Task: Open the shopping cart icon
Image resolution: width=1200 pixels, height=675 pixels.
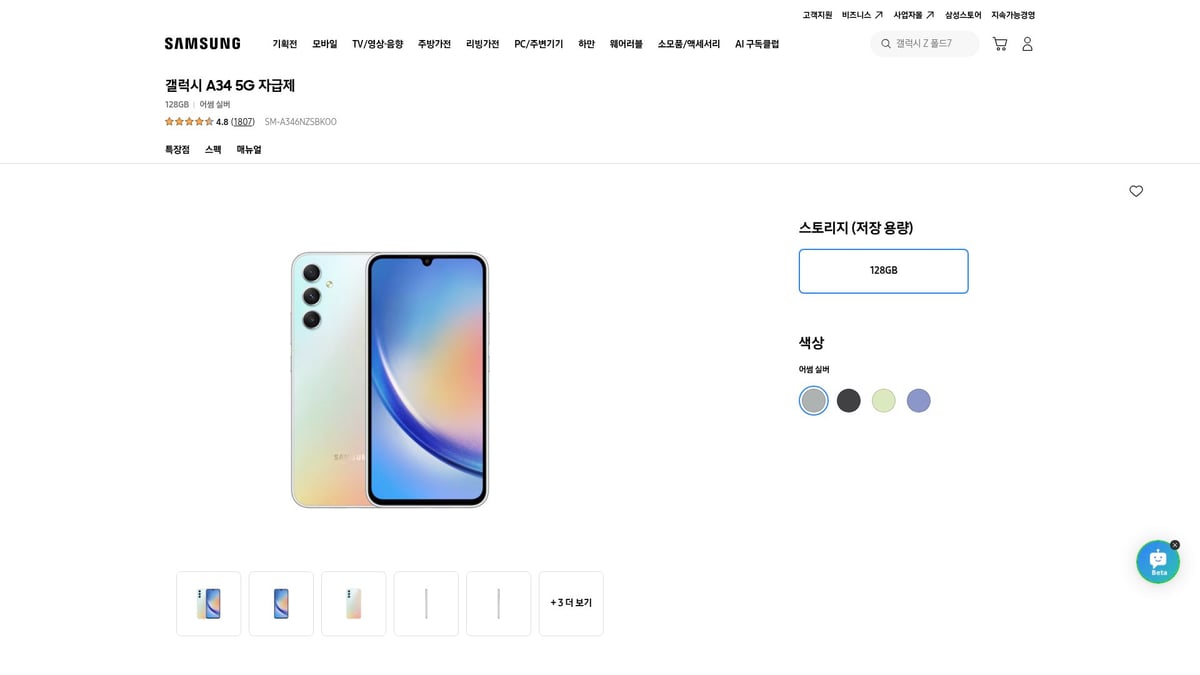Action: 999,44
